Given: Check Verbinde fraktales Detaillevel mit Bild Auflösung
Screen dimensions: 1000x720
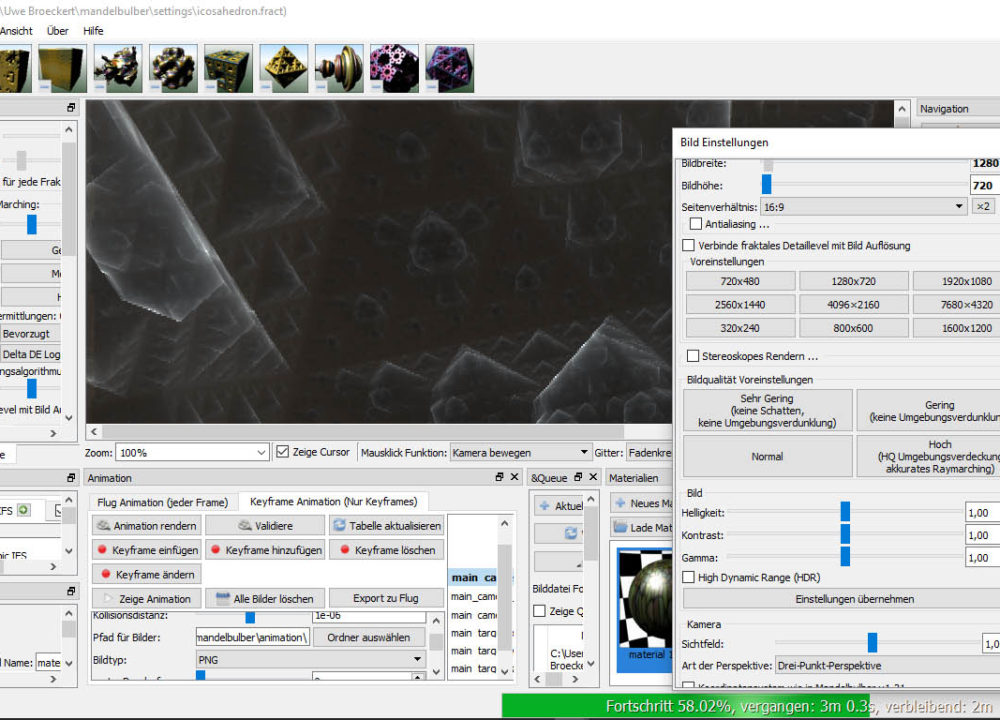Looking at the screenshot, I should tap(688, 246).
